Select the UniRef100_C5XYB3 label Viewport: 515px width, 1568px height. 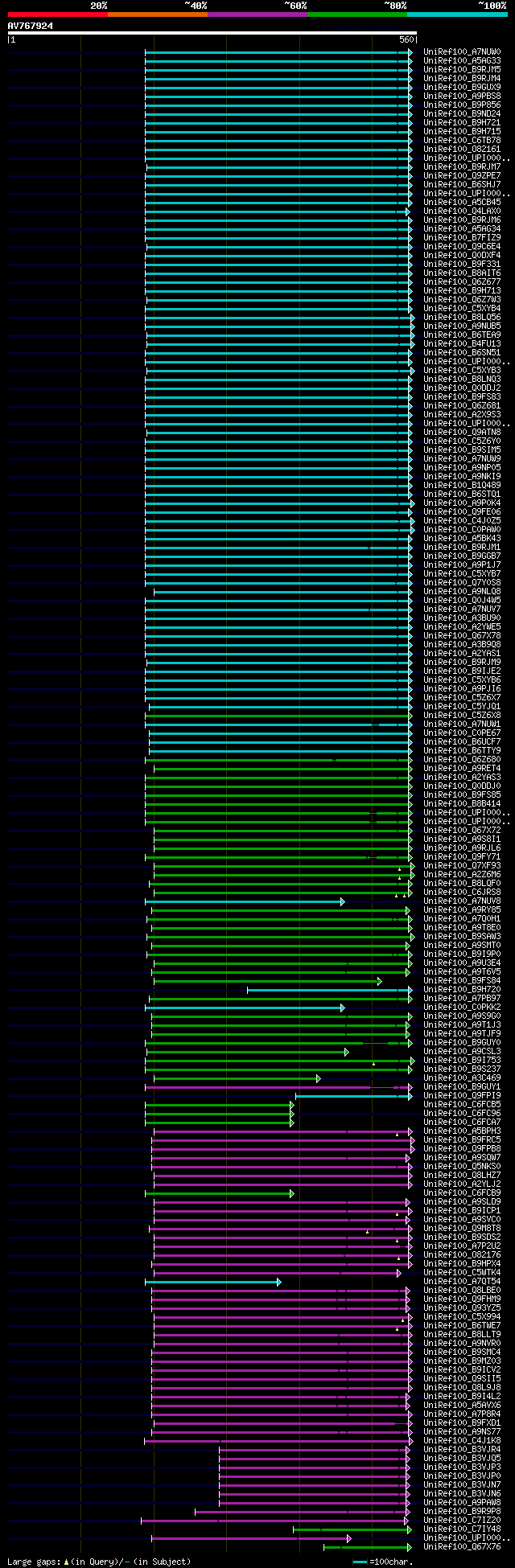pos(462,370)
